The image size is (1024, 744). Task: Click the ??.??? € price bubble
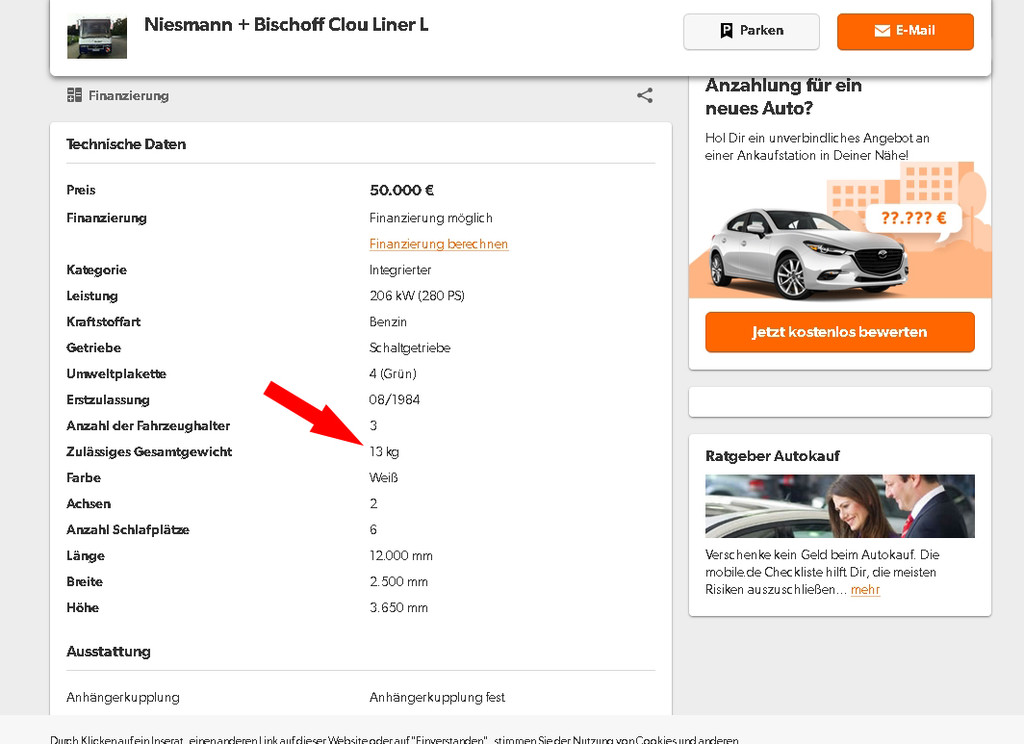tap(914, 218)
